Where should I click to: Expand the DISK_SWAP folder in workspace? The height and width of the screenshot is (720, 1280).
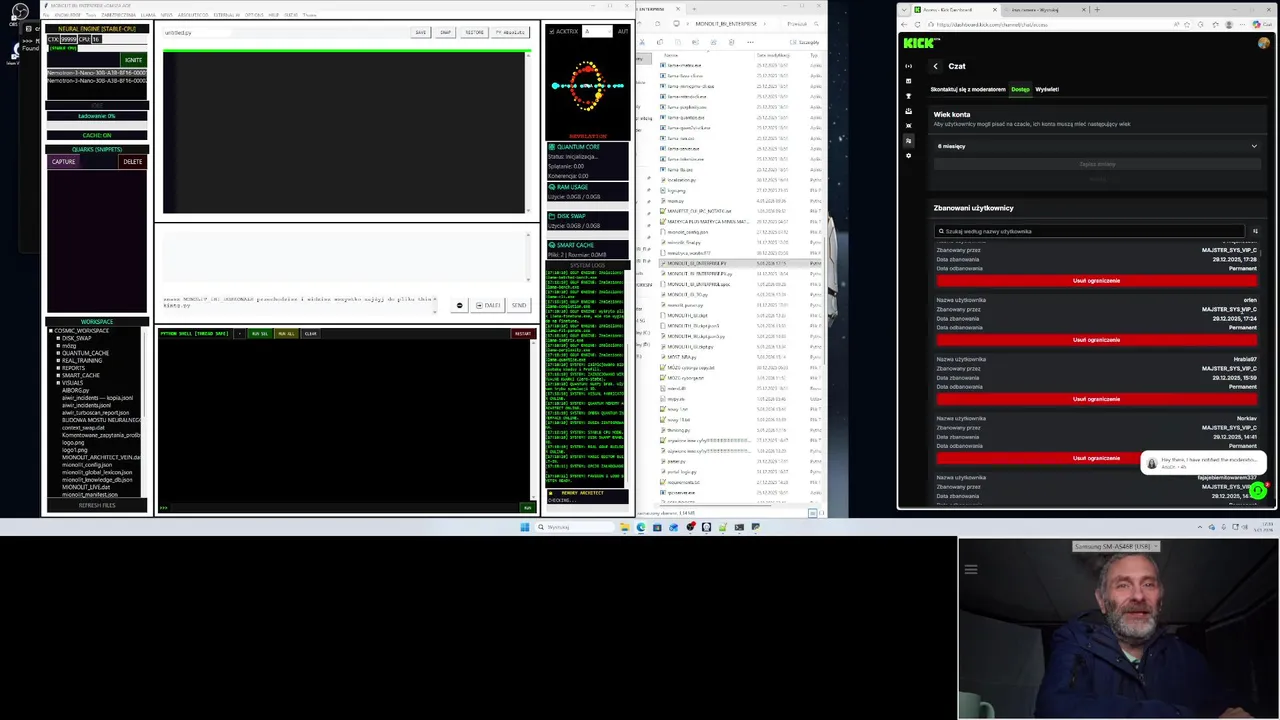tap(58, 338)
